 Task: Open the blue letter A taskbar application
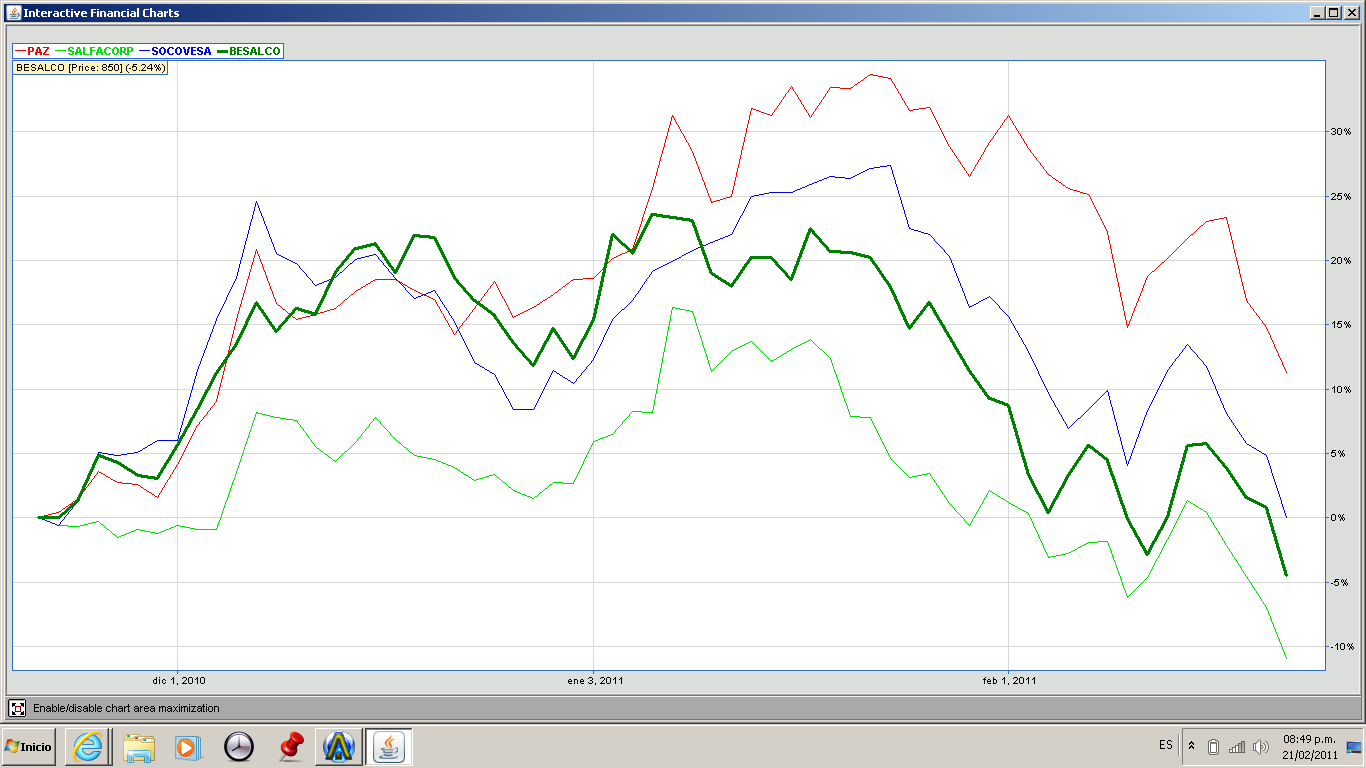[x=339, y=746]
